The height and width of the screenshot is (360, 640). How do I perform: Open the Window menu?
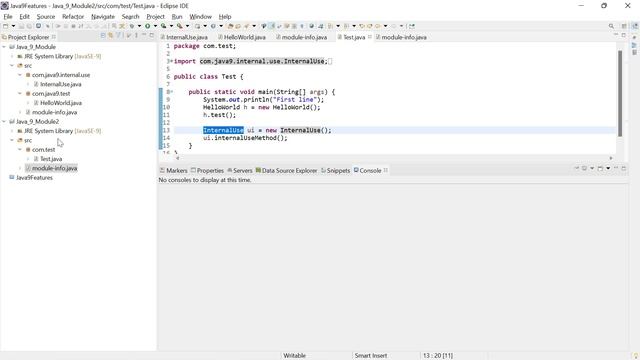pos(200,17)
